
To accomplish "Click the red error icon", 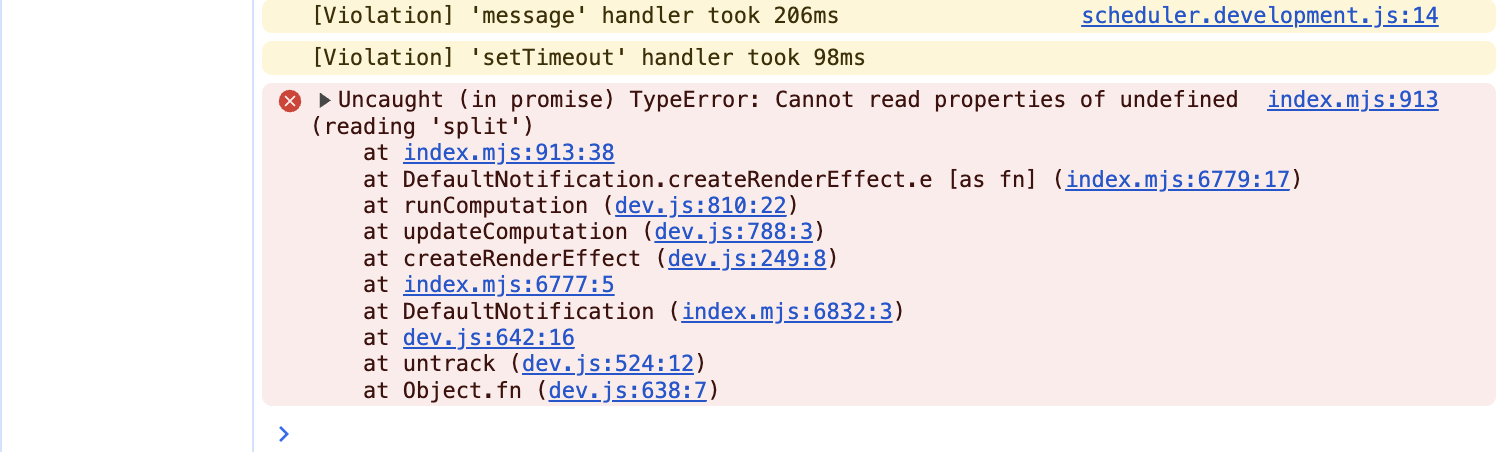I will [x=290, y=100].
